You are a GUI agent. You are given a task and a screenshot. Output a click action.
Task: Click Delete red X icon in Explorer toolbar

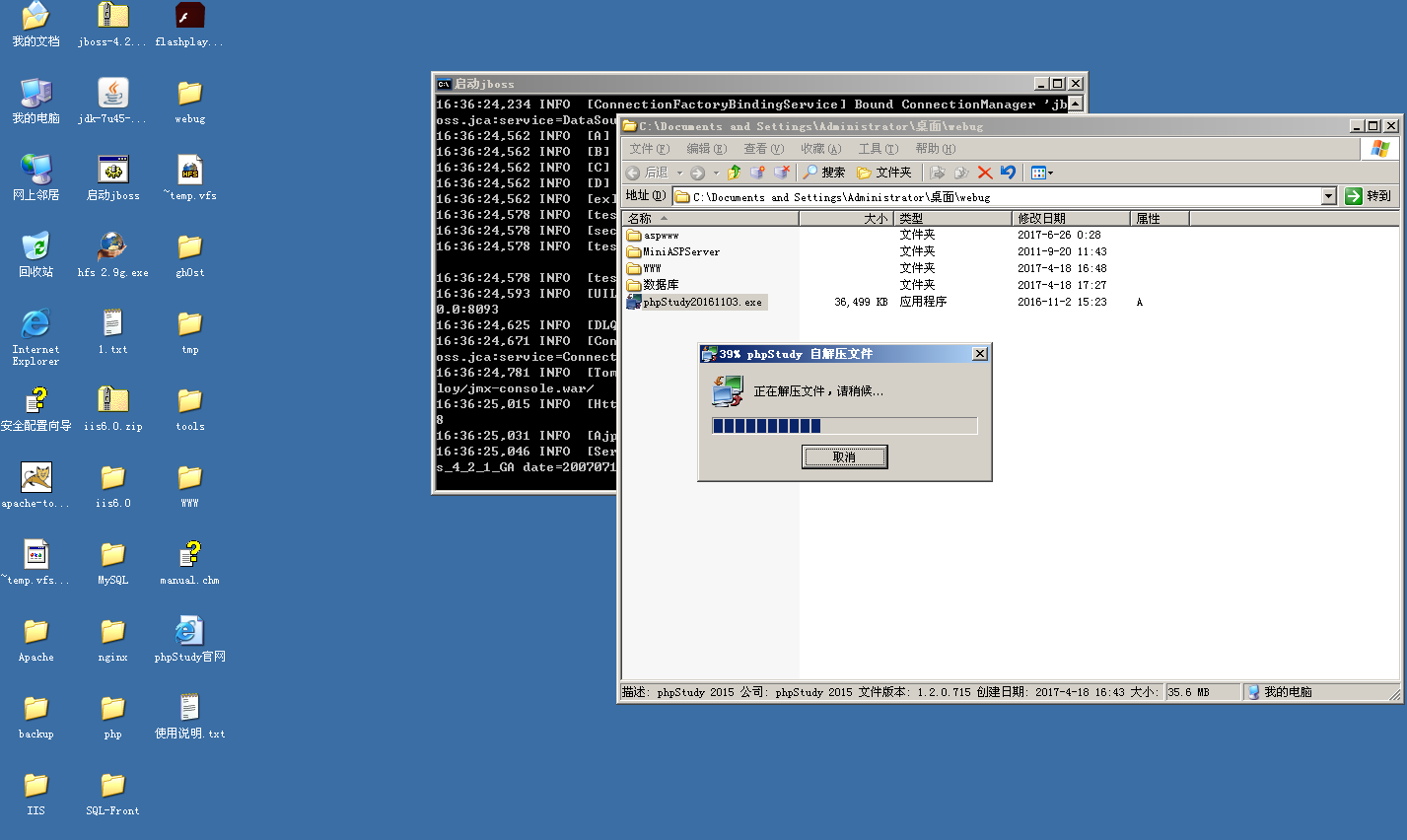(984, 173)
